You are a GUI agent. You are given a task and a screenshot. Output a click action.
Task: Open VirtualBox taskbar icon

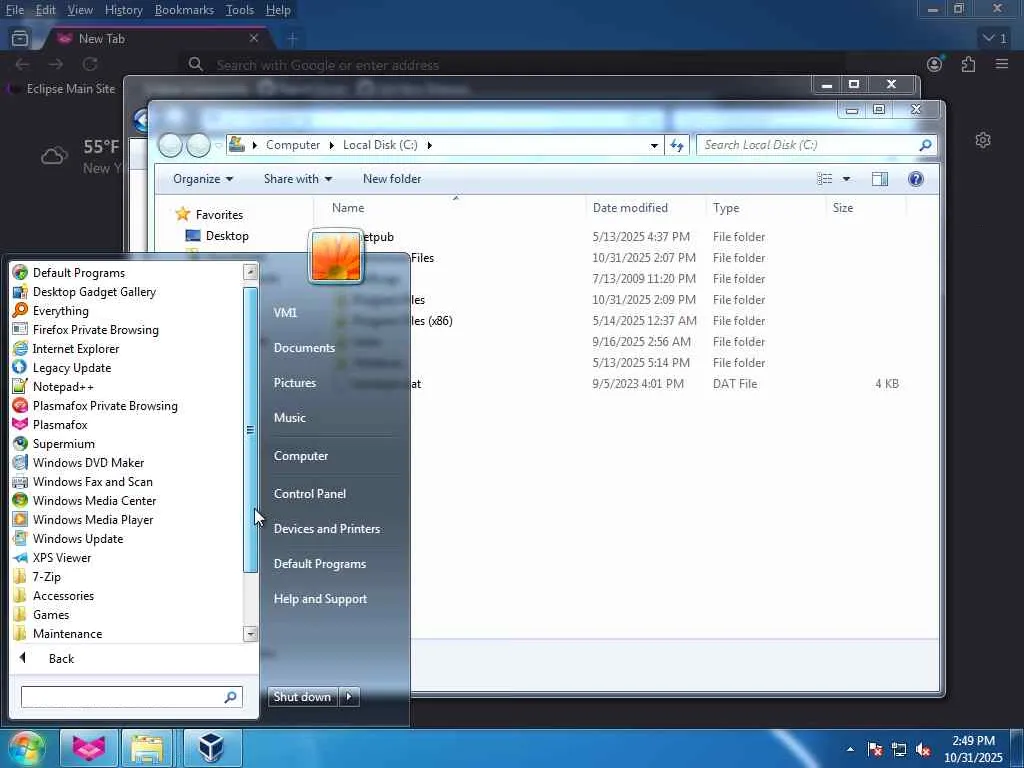point(212,748)
